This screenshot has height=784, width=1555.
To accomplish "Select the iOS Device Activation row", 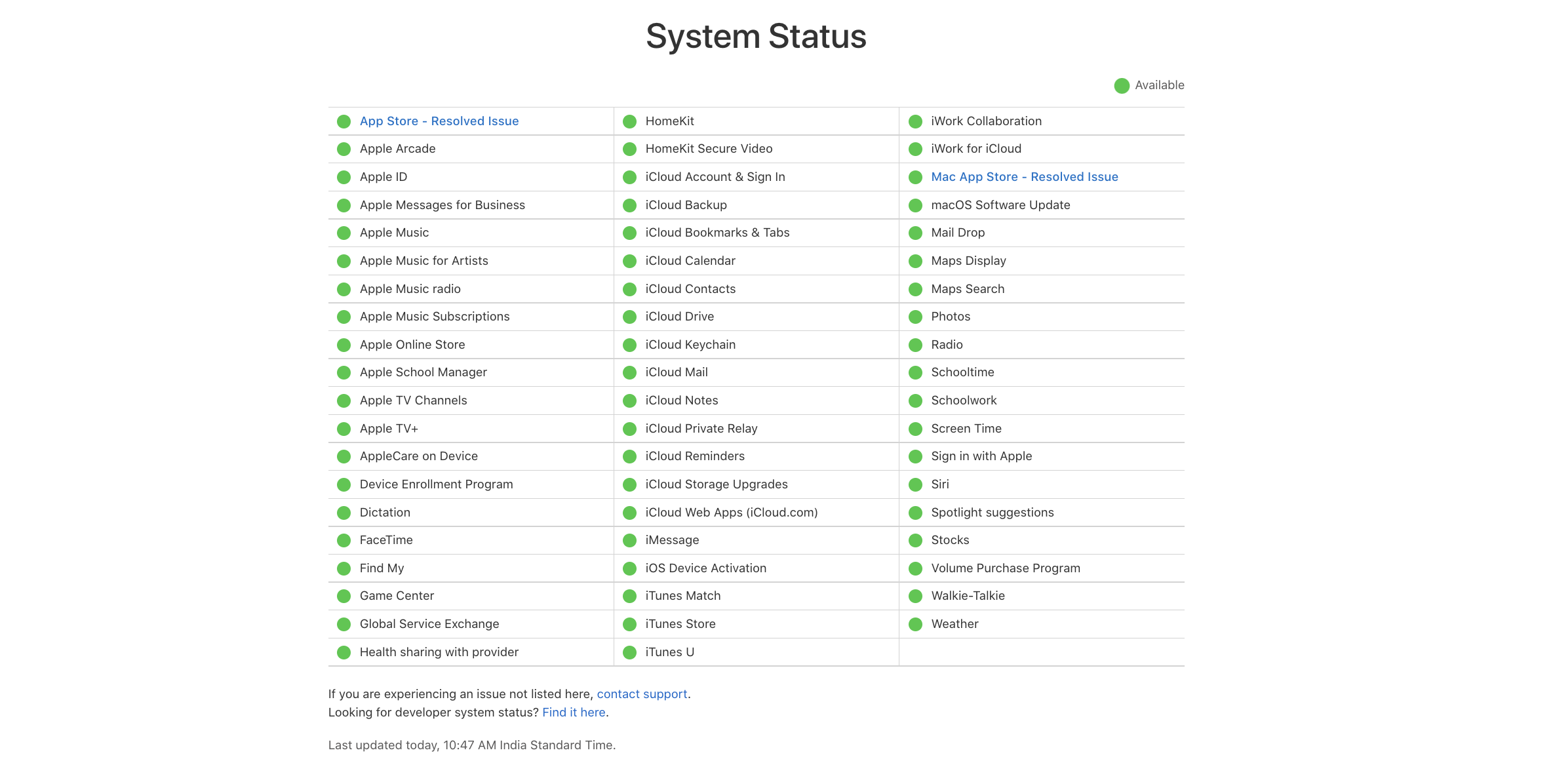I will tap(705, 568).
